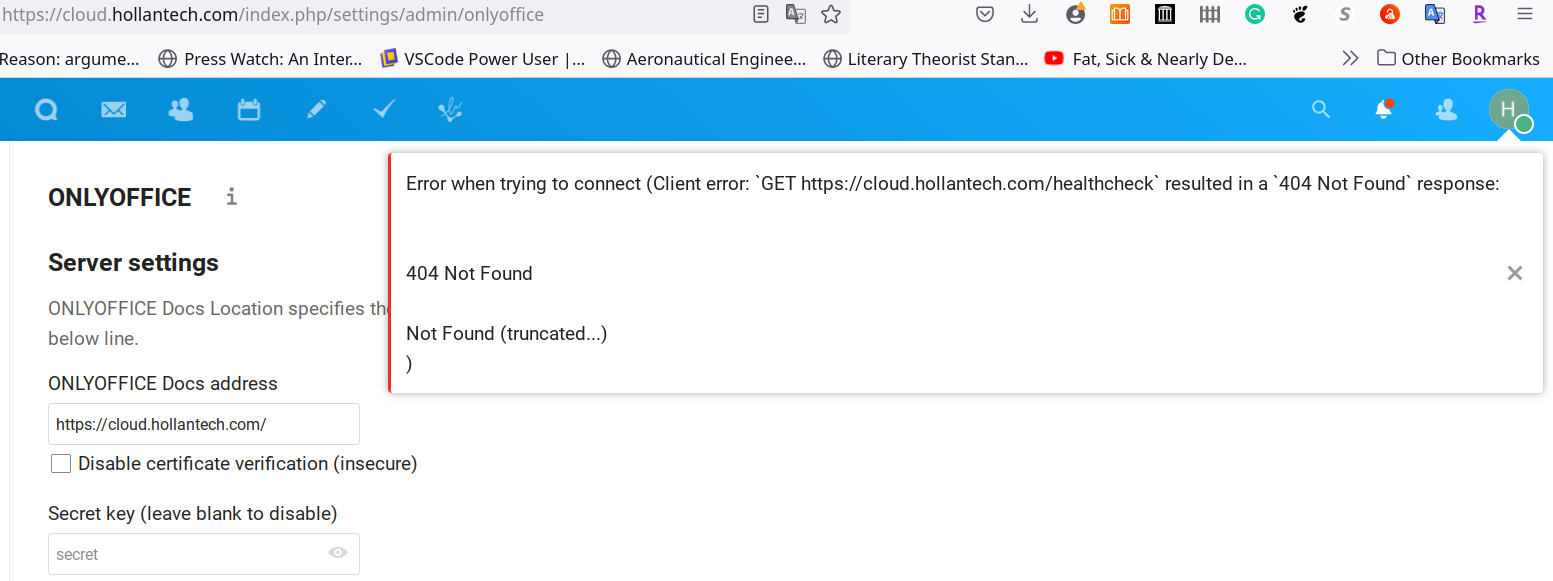Open the Firefox account icon
The height and width of the screenshot is (581, 1553).
click(x=1076, y=14)
